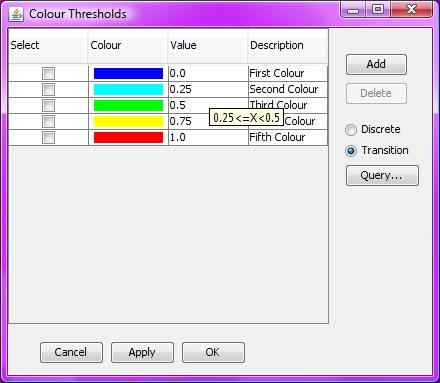This screenshot has width=440, height=383.
Task: Click the First Colour description cell
Action: (x=288, y=73)
